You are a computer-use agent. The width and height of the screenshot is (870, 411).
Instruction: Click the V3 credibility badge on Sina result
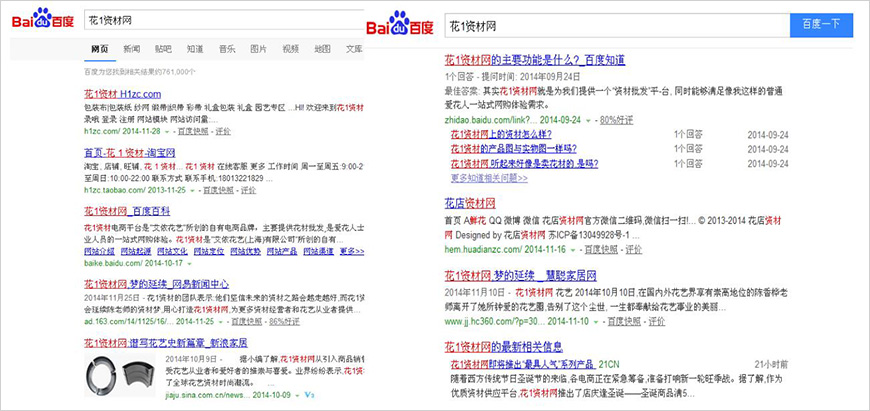pos(310,396)
